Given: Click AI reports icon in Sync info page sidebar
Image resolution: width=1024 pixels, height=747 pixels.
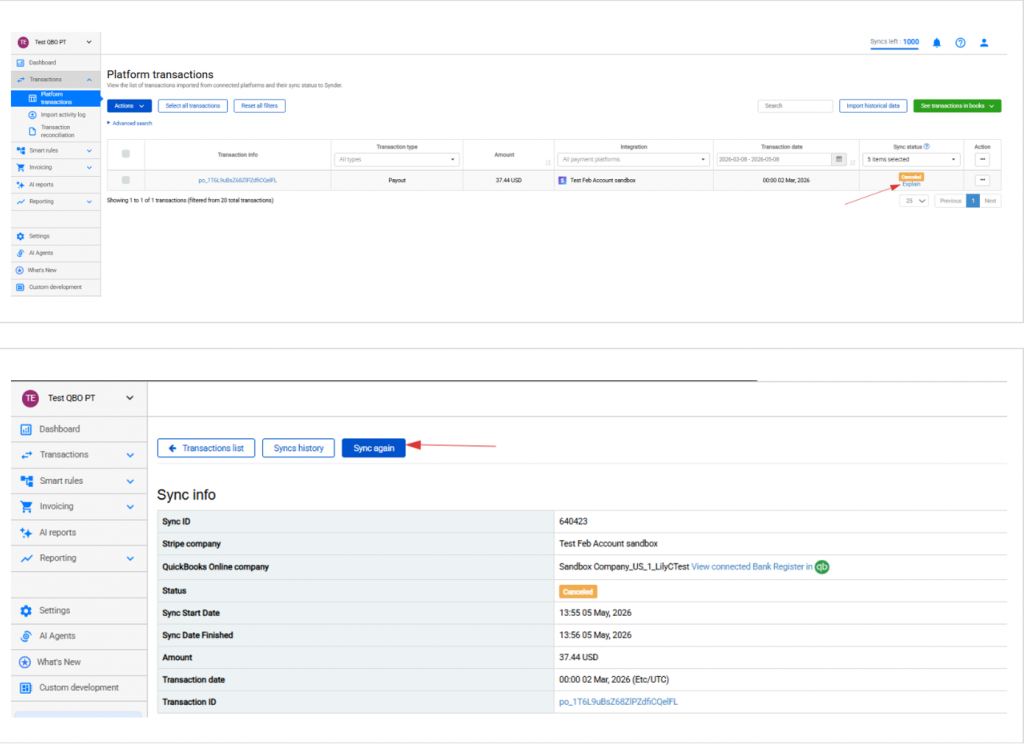Looking at the screenshot, I should [26, 533].
